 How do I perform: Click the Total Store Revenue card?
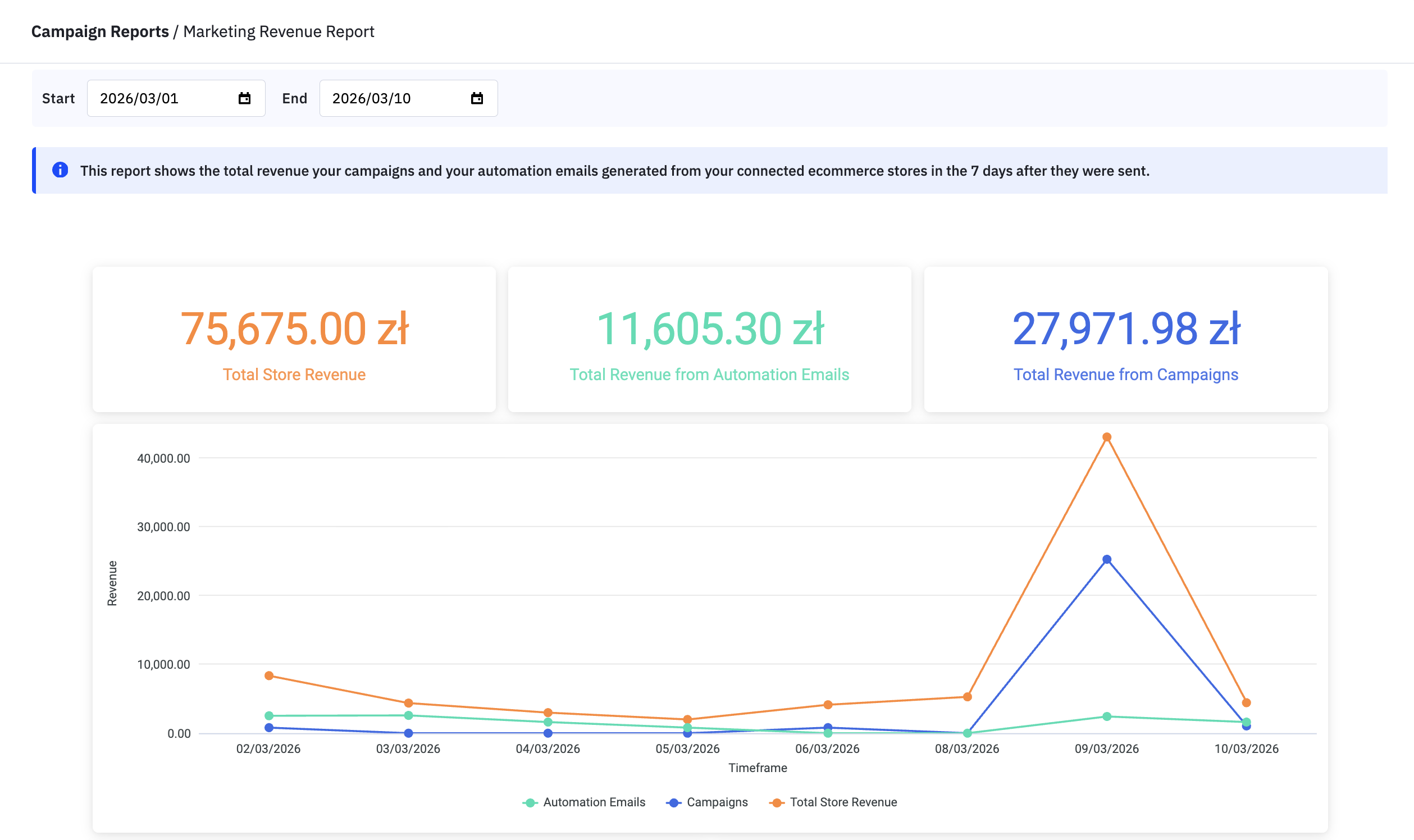294,340
